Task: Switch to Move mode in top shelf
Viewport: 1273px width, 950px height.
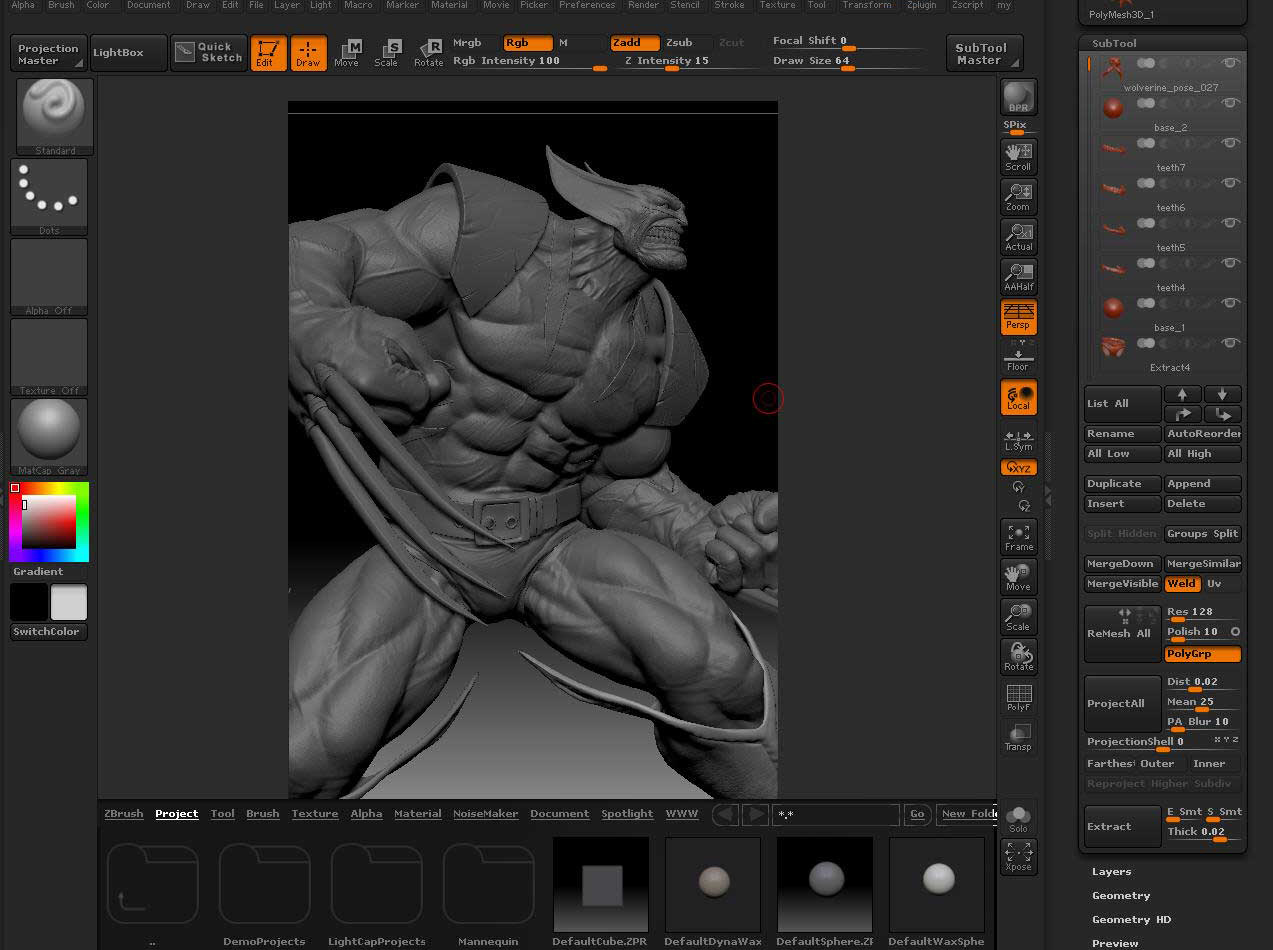Action: [x=346, y=53]
